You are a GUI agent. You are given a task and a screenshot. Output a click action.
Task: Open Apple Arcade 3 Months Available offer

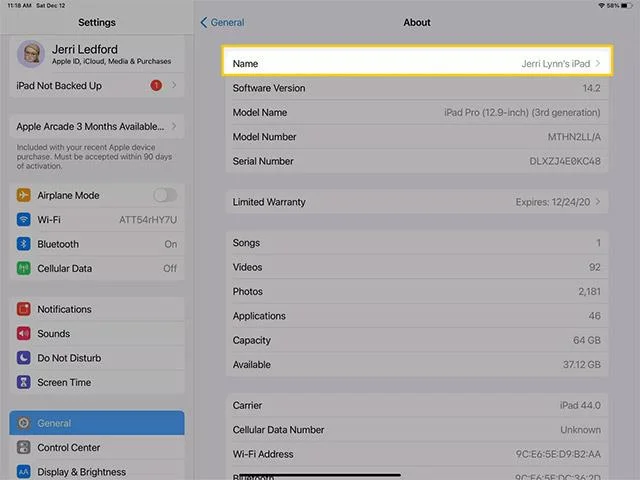(97, 126)
